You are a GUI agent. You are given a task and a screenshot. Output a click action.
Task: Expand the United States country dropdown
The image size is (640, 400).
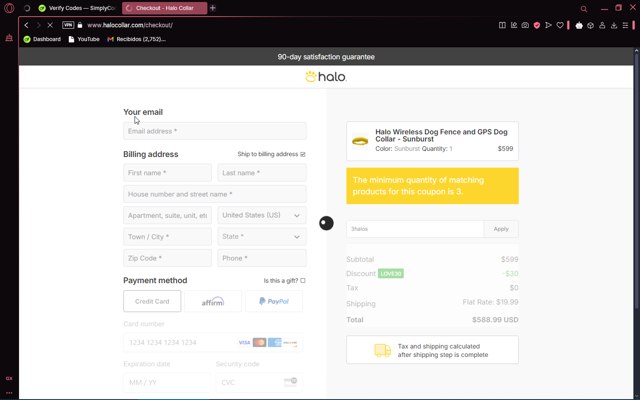coord(262,215)
